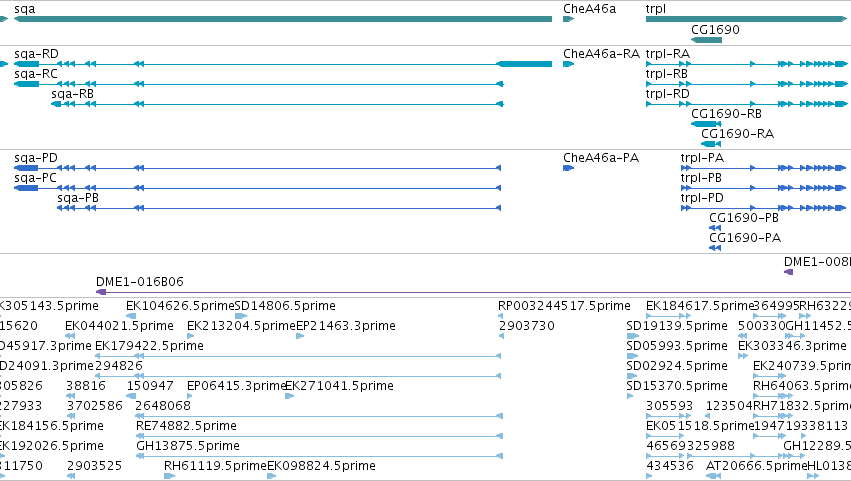Select the EK051518.5prime label

coord(700,426)
